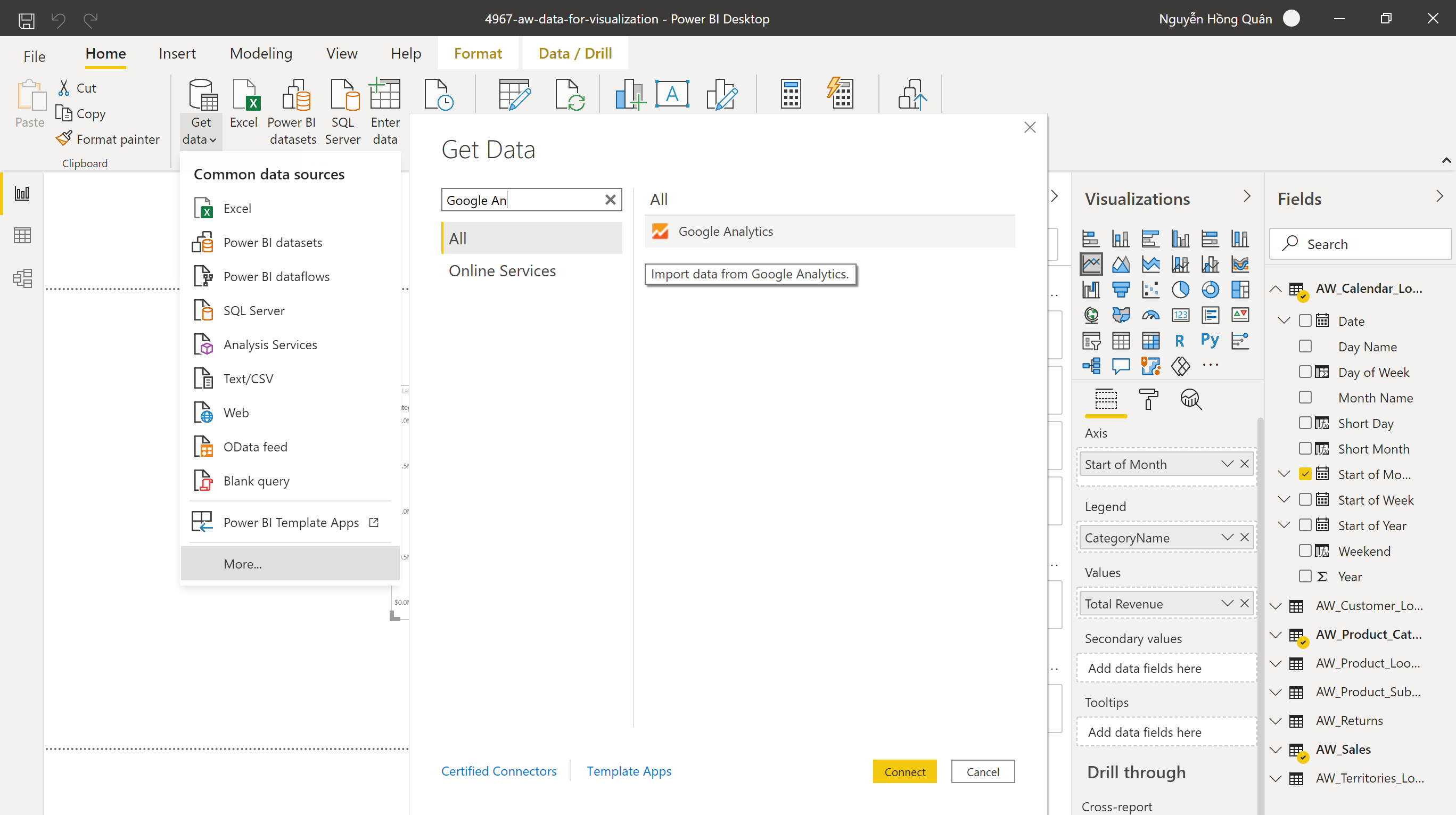Select the treemap visualization
Screen dimensions: 1456x815
pos(1240,290)
